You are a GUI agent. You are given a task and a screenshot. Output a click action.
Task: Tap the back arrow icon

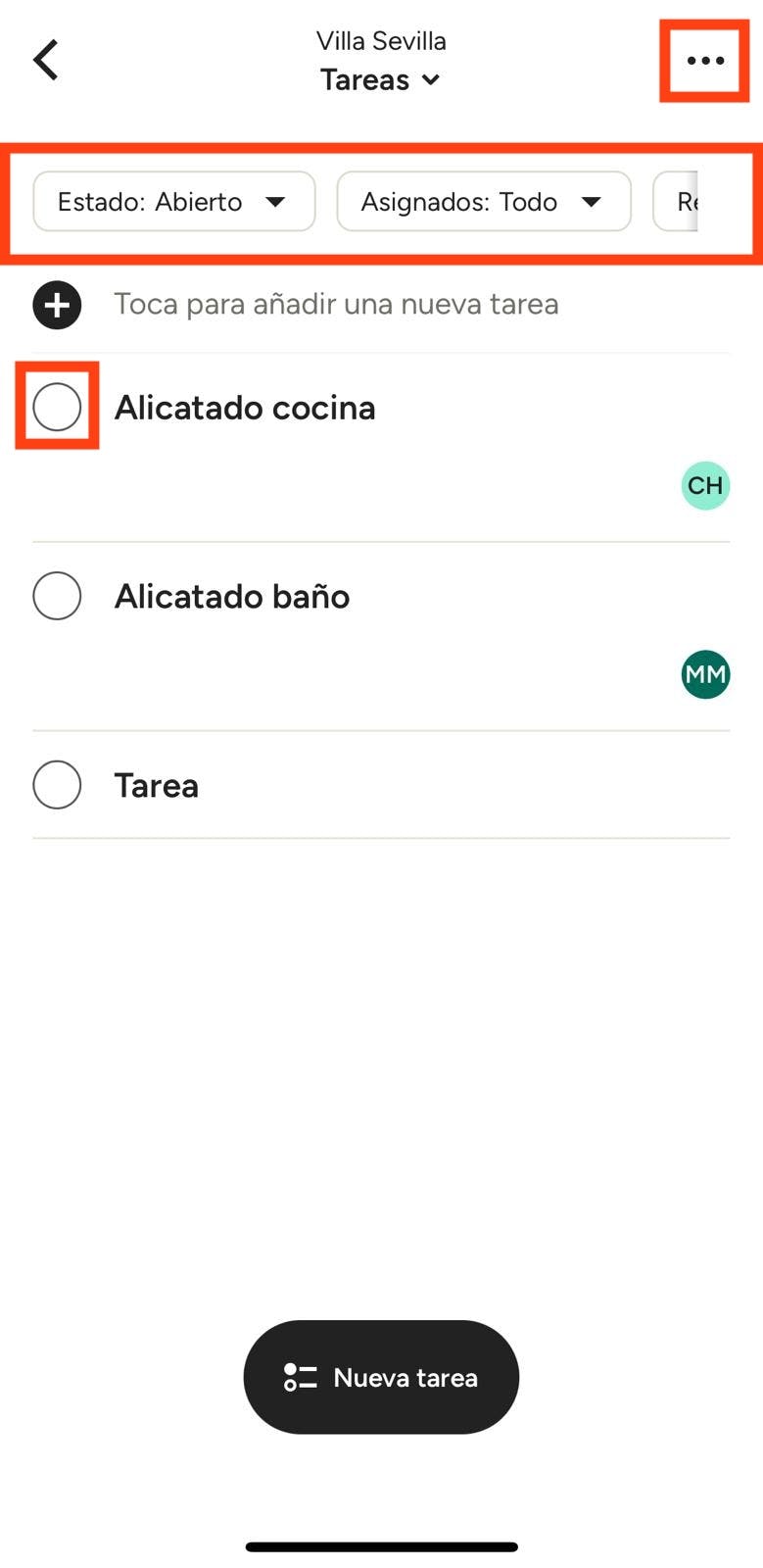46,60
